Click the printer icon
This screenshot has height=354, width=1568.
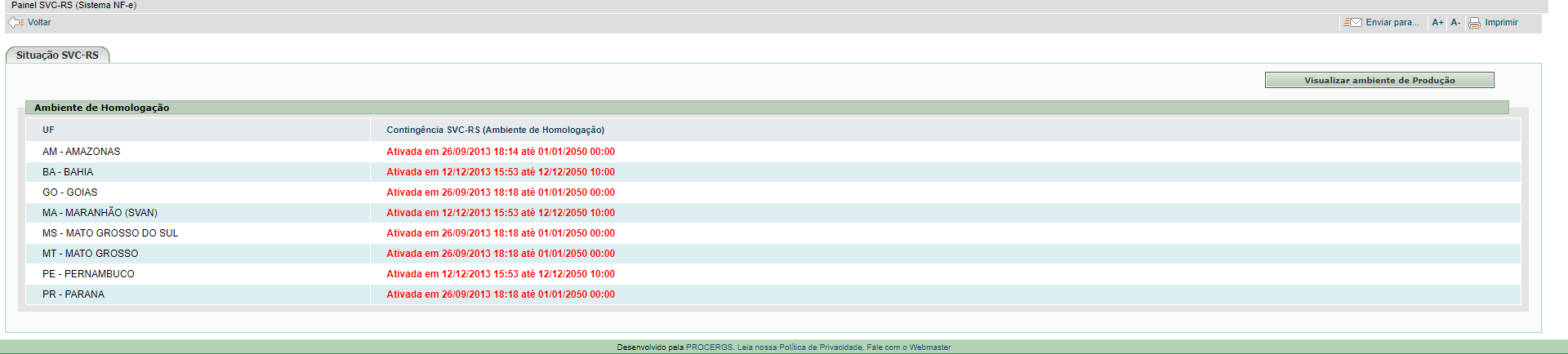click(1474, 23)
